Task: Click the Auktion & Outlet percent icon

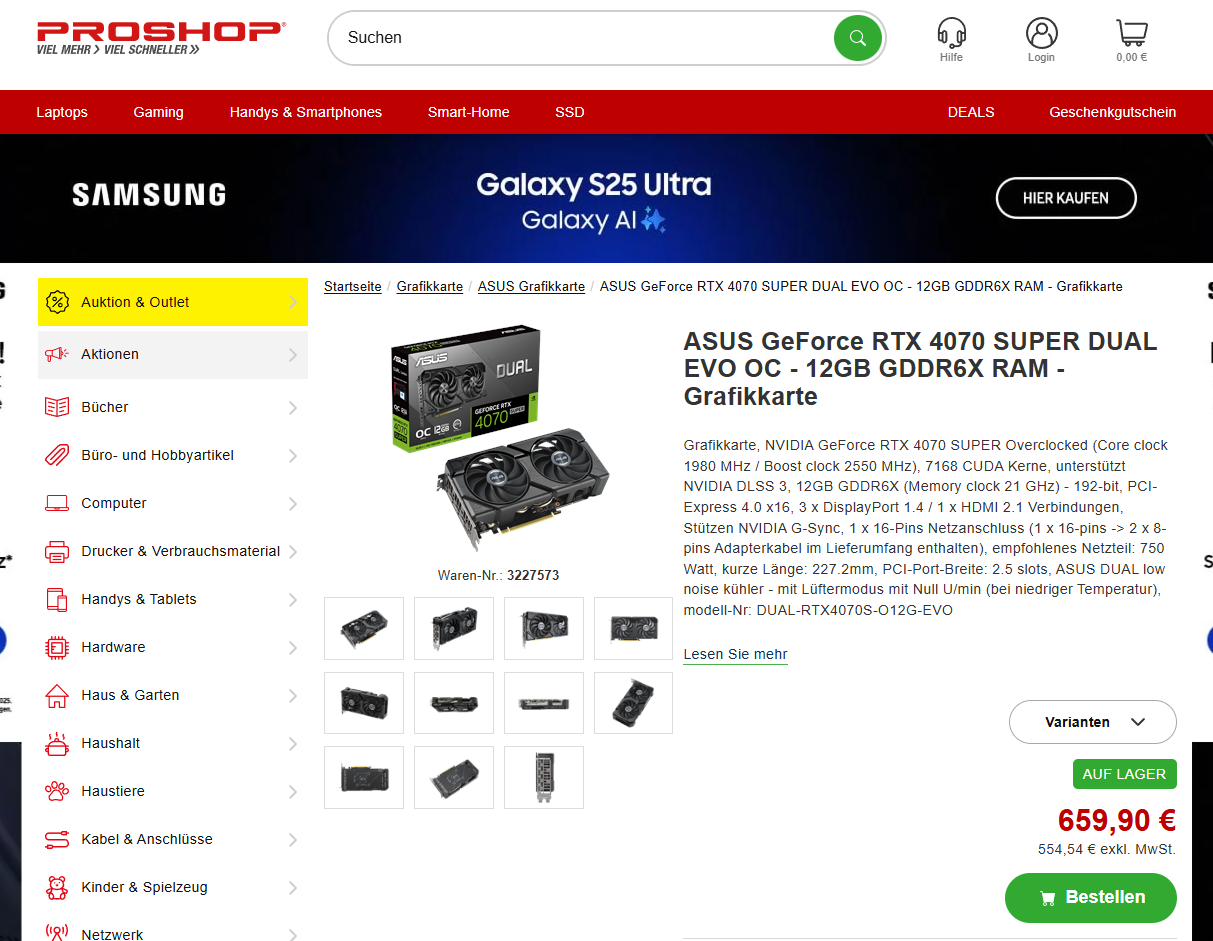Action: coord(57,302)
